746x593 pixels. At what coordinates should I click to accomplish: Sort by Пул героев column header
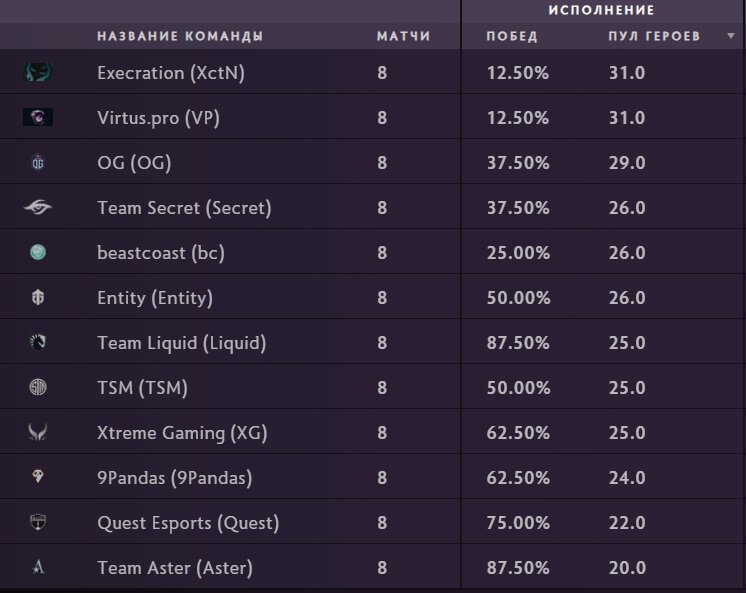pos(654,37)
